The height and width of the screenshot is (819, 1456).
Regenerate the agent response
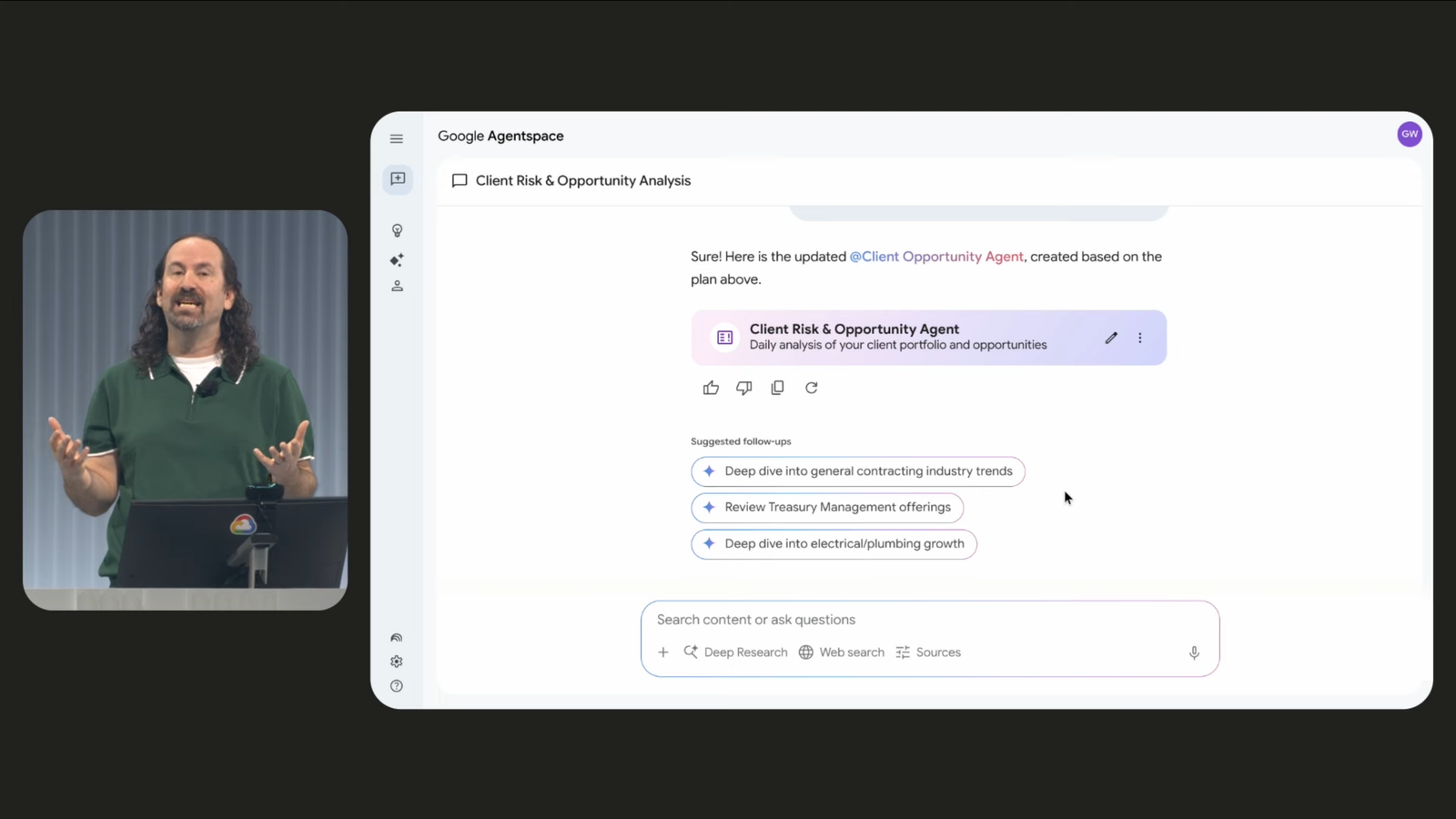click(811, 389)
